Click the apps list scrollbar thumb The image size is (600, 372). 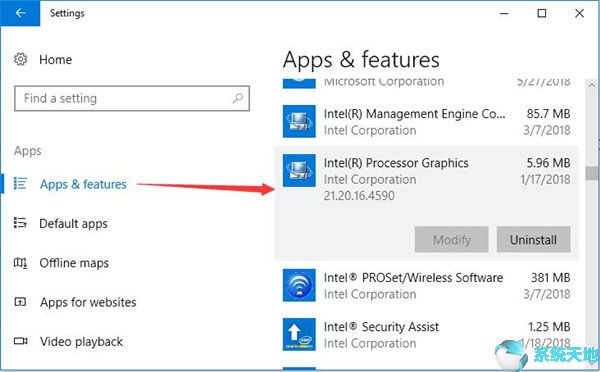592,173
